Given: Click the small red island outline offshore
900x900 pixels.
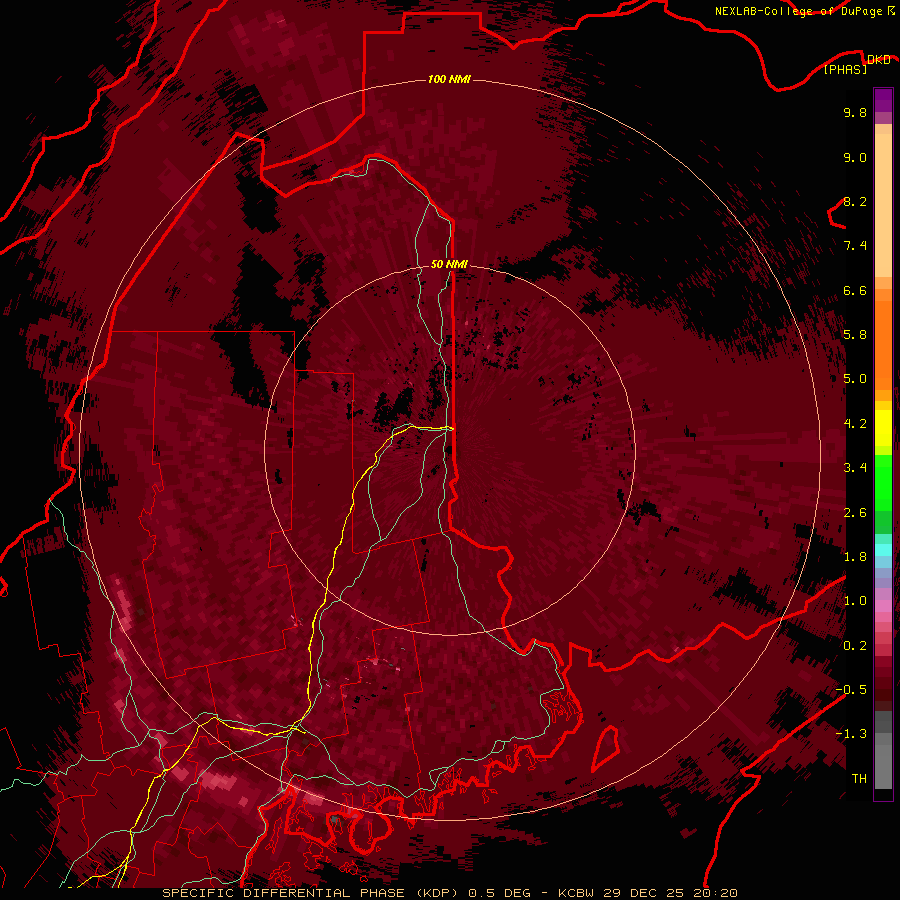Looking at the screenshot, I should tap(606, 748).
